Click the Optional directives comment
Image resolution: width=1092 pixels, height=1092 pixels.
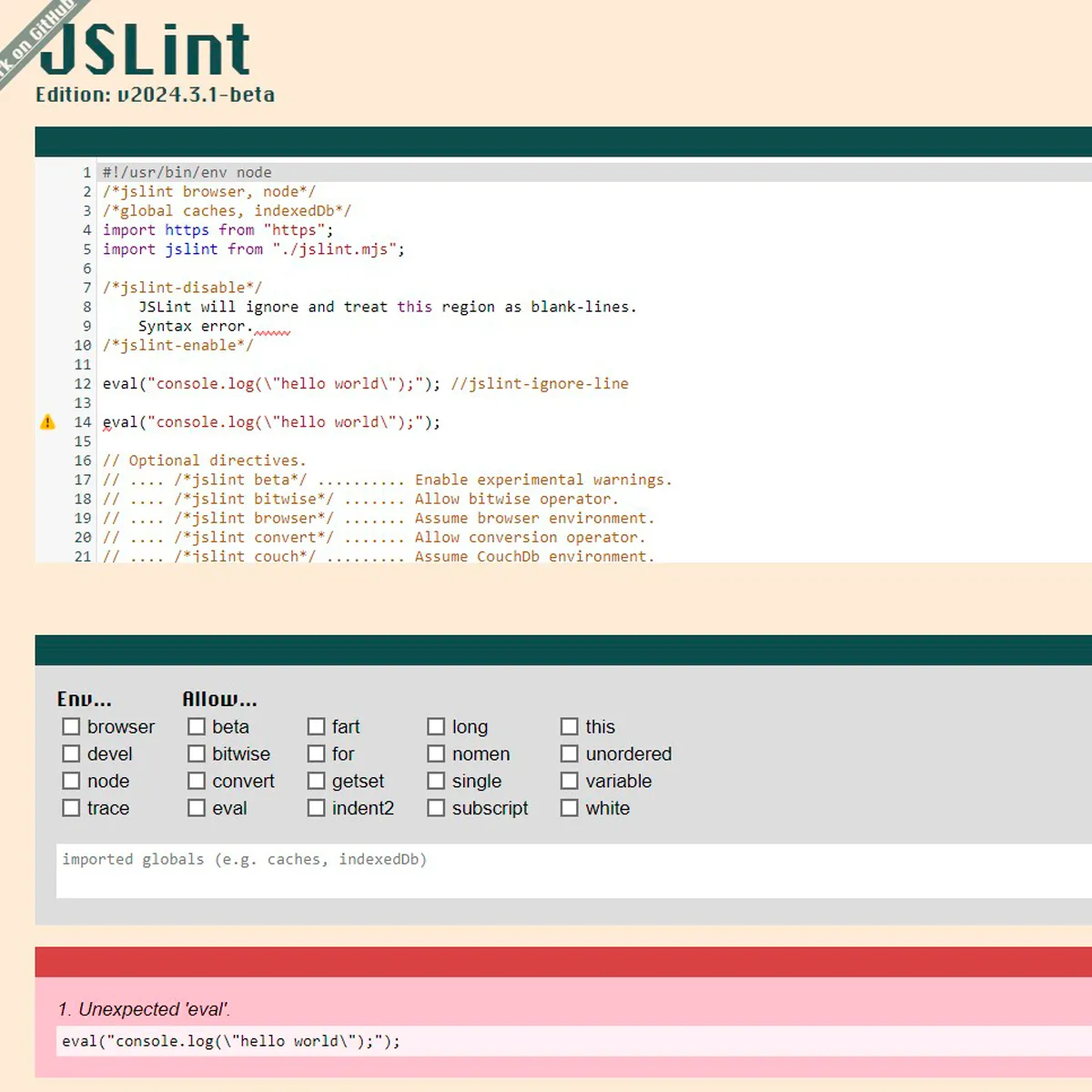(x=204, y=460)
